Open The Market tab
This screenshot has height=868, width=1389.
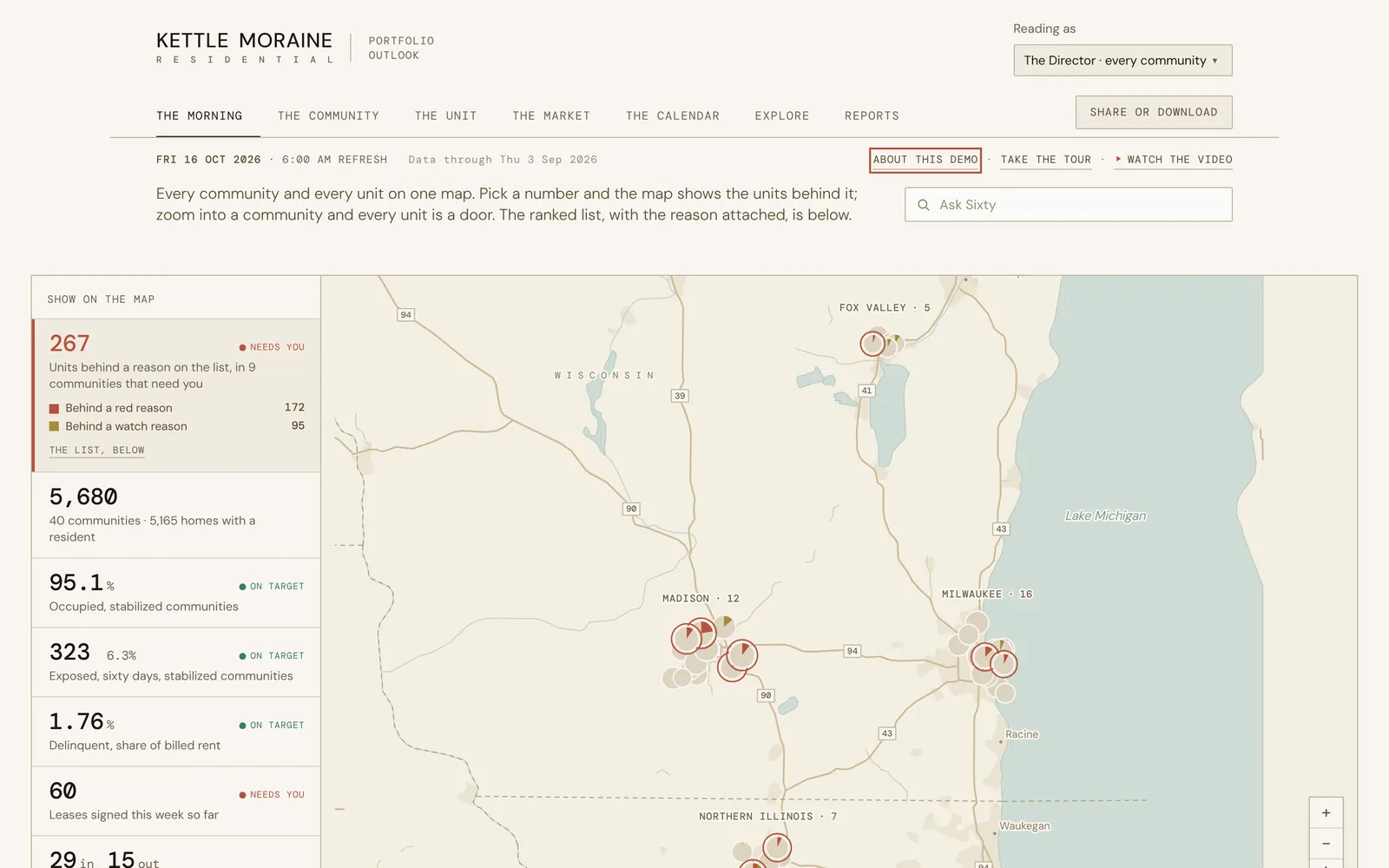click(551, 115)
